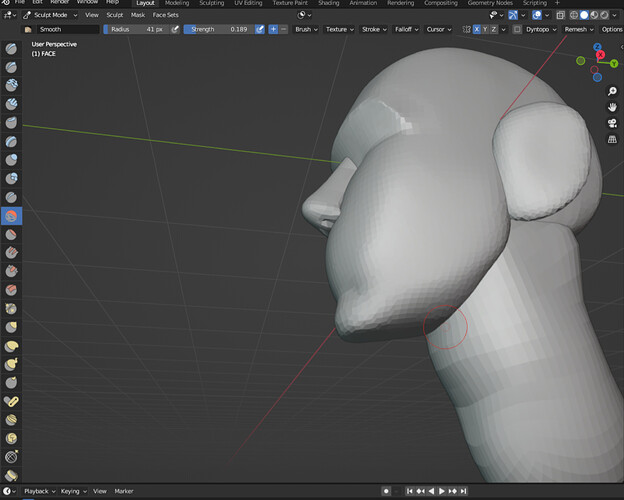
Task: Expand the Stroke dropdown
Action: (374, 29)
